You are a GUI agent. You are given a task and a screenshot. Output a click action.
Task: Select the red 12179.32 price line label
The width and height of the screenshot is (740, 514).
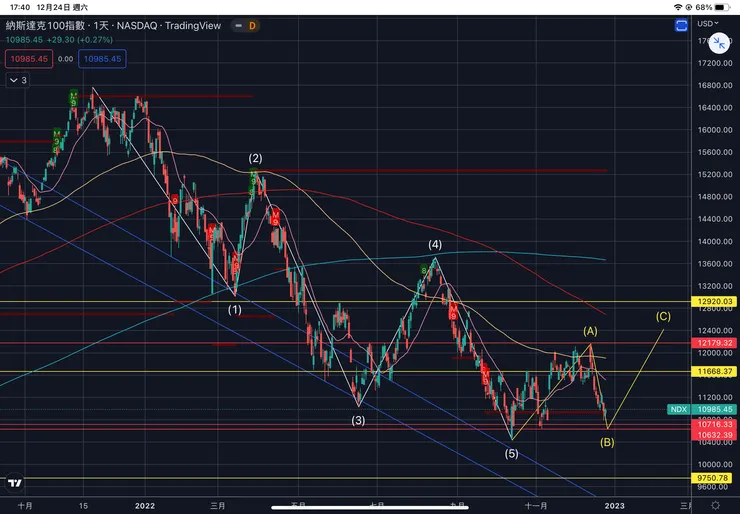tap(715, 343)
